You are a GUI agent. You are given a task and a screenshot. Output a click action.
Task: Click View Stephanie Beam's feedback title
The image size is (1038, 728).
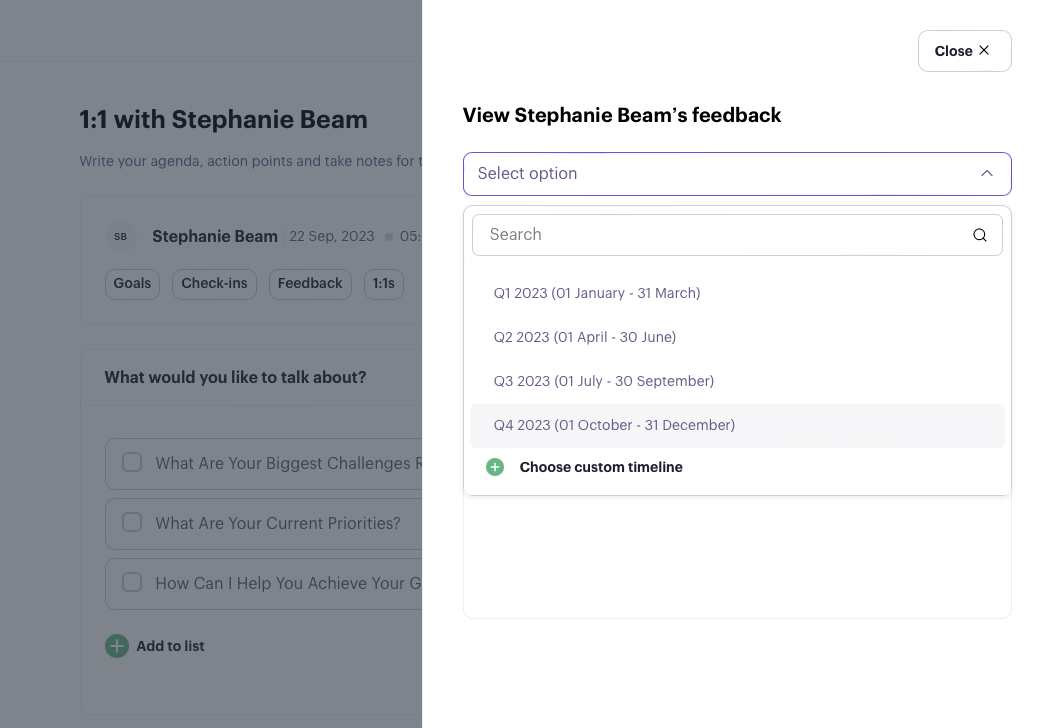tap(622, 115)
